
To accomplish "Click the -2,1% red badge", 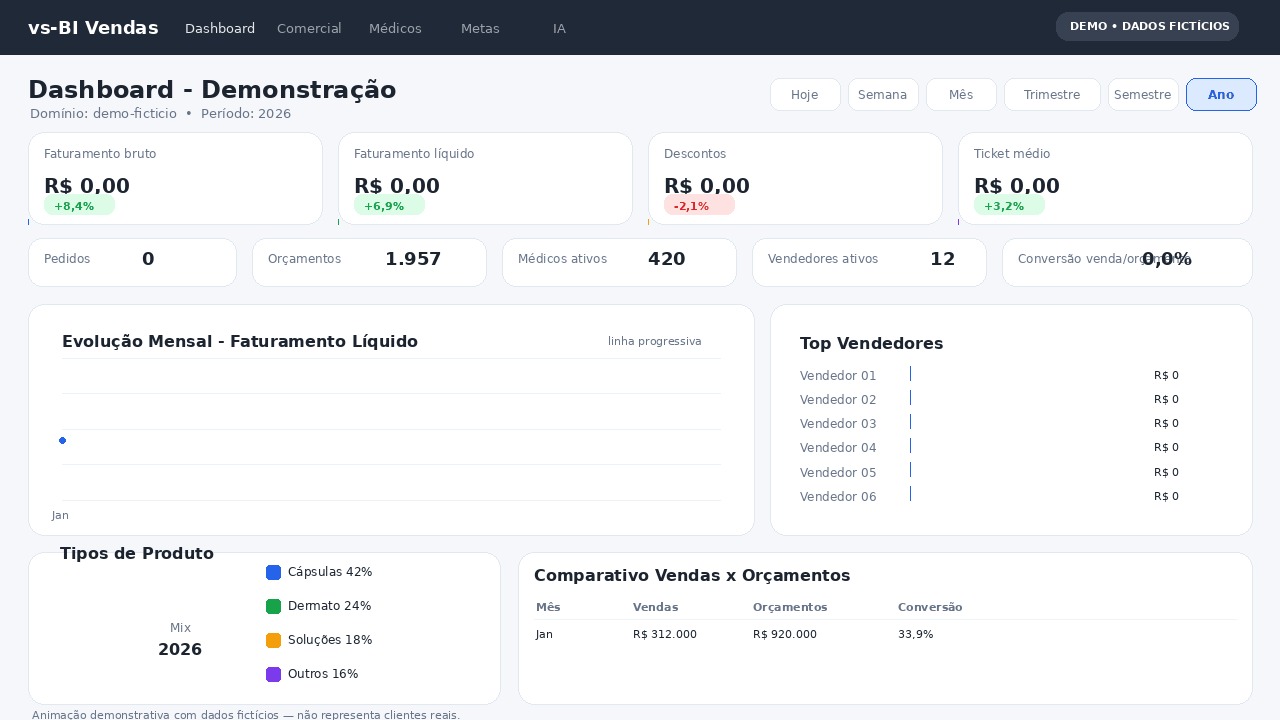I will [x=699, y=206].
